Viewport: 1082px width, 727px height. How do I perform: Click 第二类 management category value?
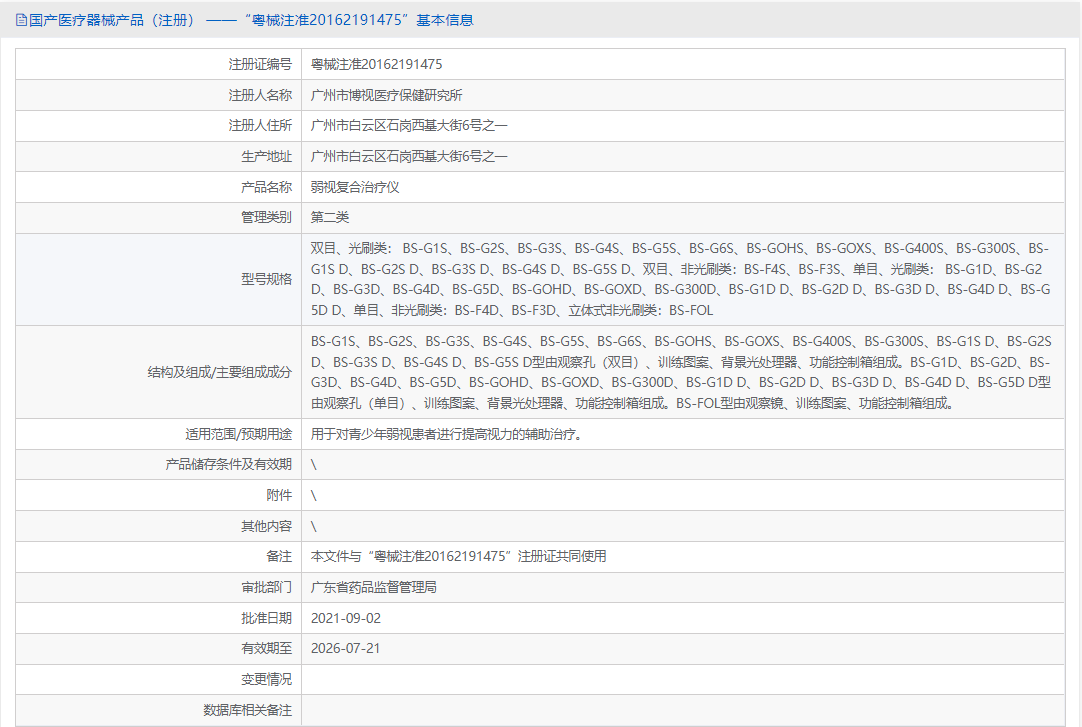[x=330, y=217]
